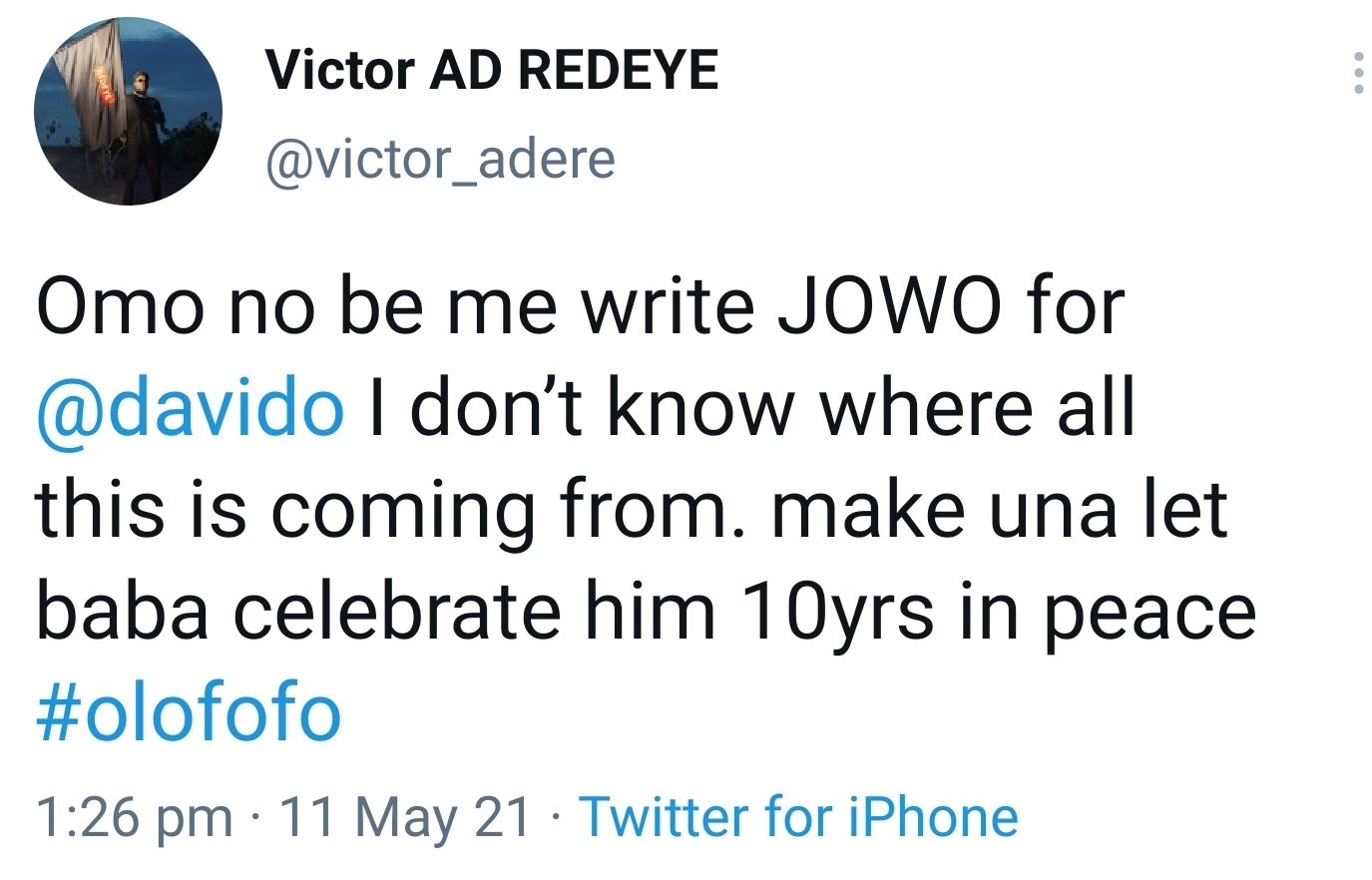Open the @victor_adere handle
The height and width of the screenshot is (880, 1372).
pos(440,159)
